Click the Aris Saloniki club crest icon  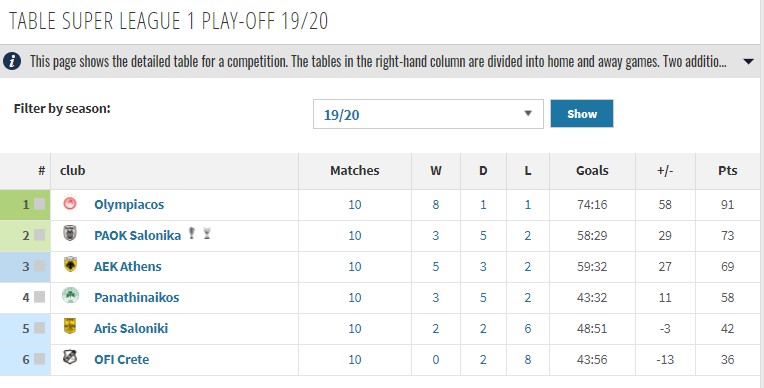[70, 326]
